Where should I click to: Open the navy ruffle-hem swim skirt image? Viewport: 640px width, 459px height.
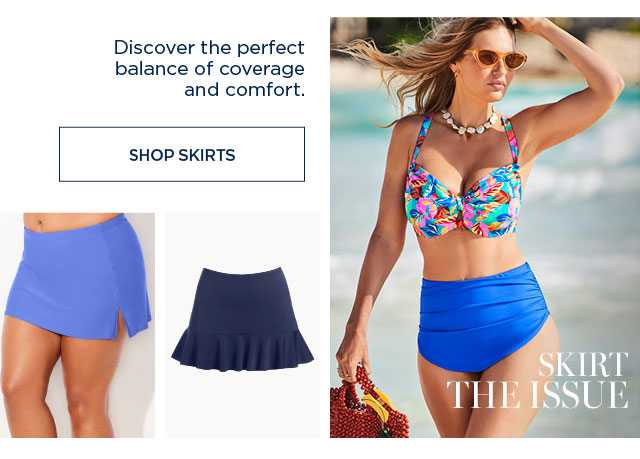[x=242, y=325]
